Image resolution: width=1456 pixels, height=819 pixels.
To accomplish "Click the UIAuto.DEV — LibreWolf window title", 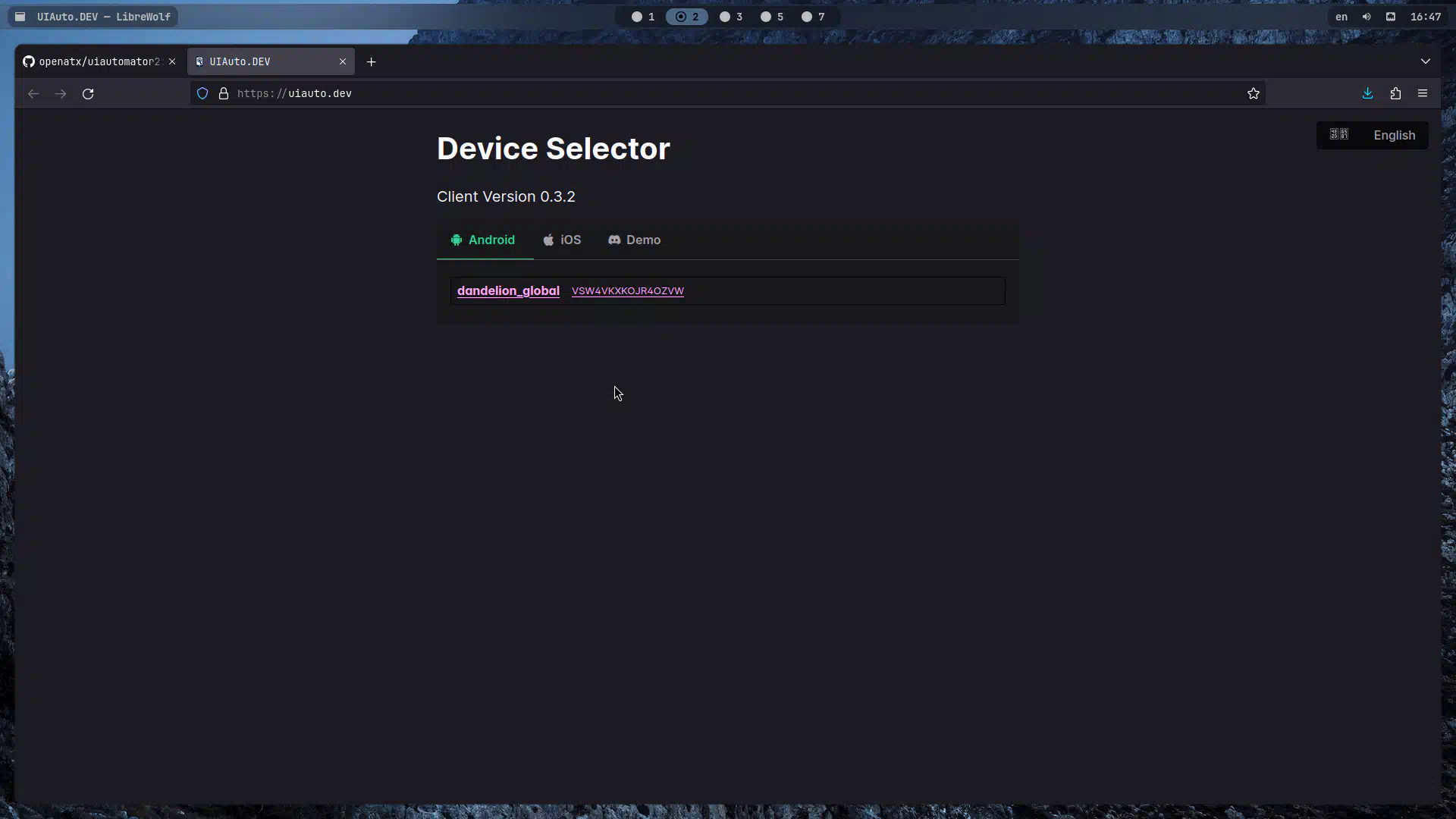I will tap(104, 17).
